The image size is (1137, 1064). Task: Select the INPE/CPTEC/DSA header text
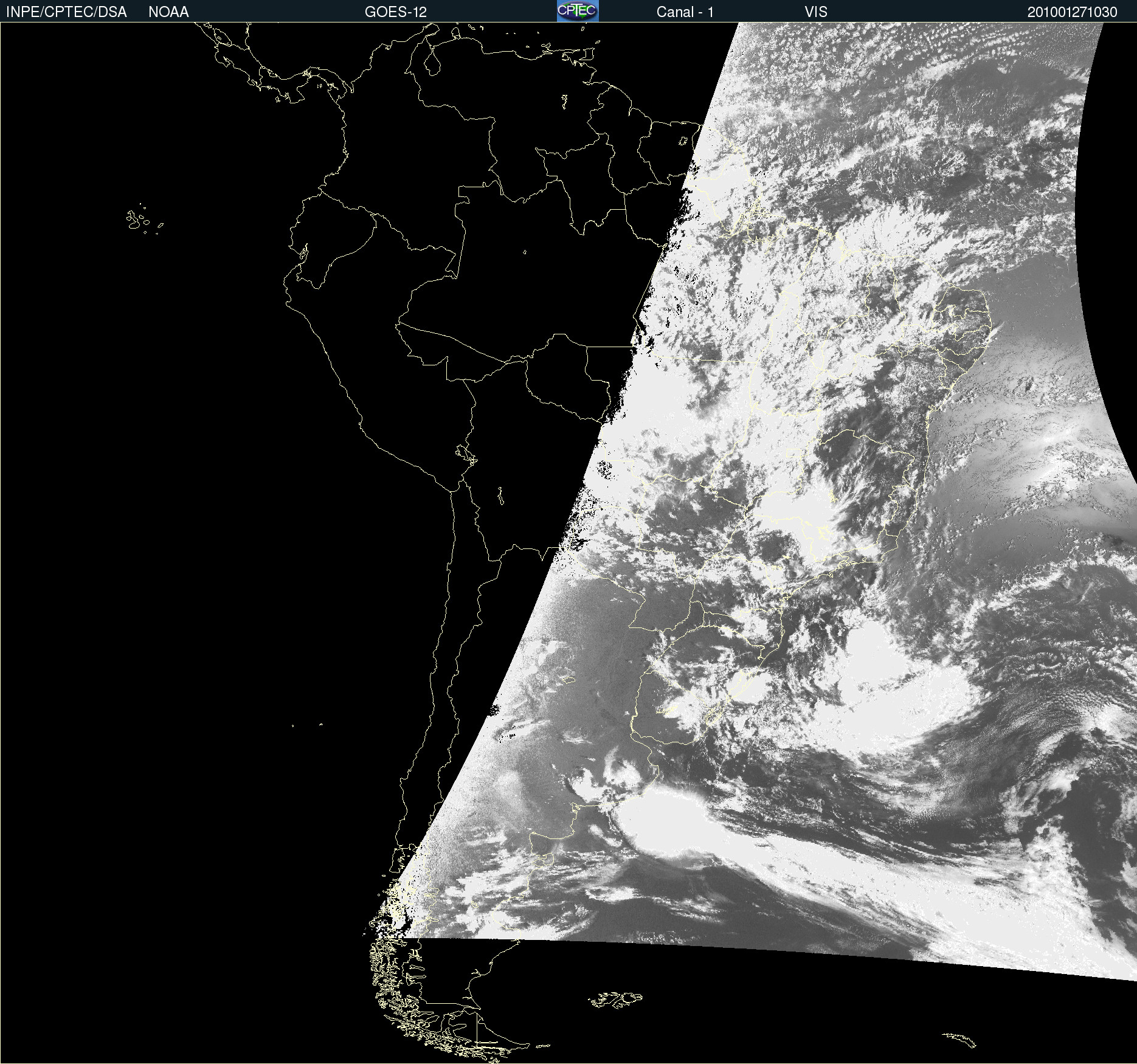click(66, 12)
